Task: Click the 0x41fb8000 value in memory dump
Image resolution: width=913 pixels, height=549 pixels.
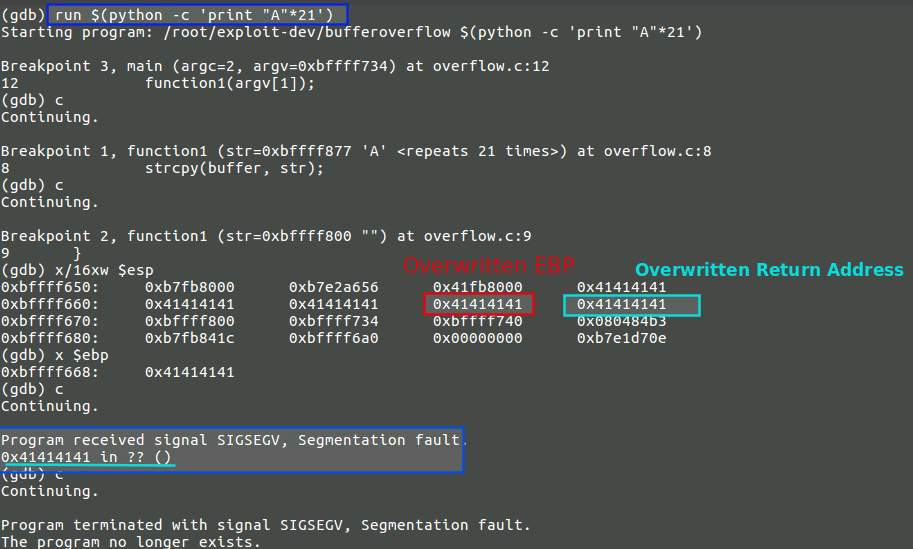Action: click(478, 287)
